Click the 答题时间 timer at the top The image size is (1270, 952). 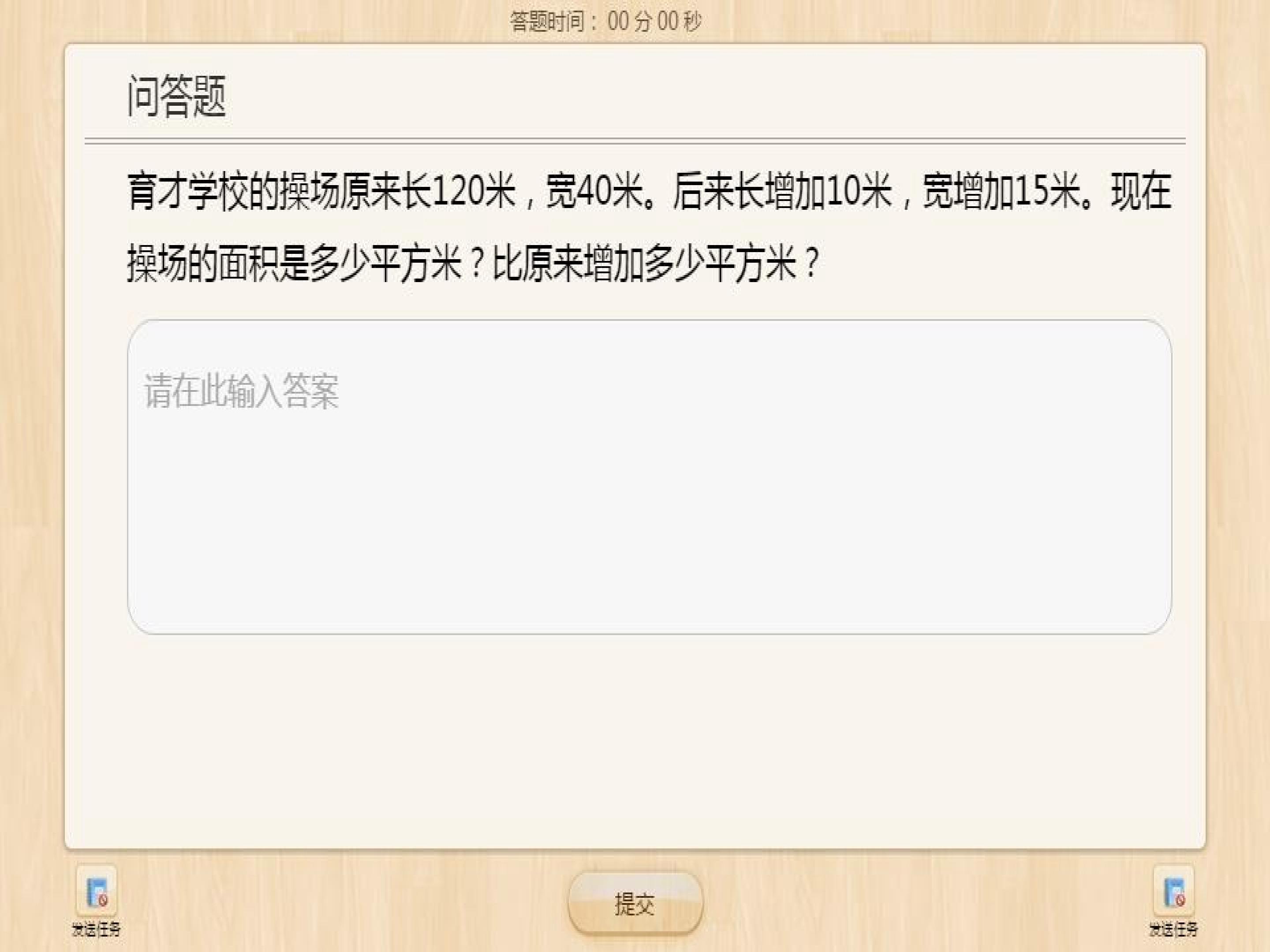[x=606, y=22]
